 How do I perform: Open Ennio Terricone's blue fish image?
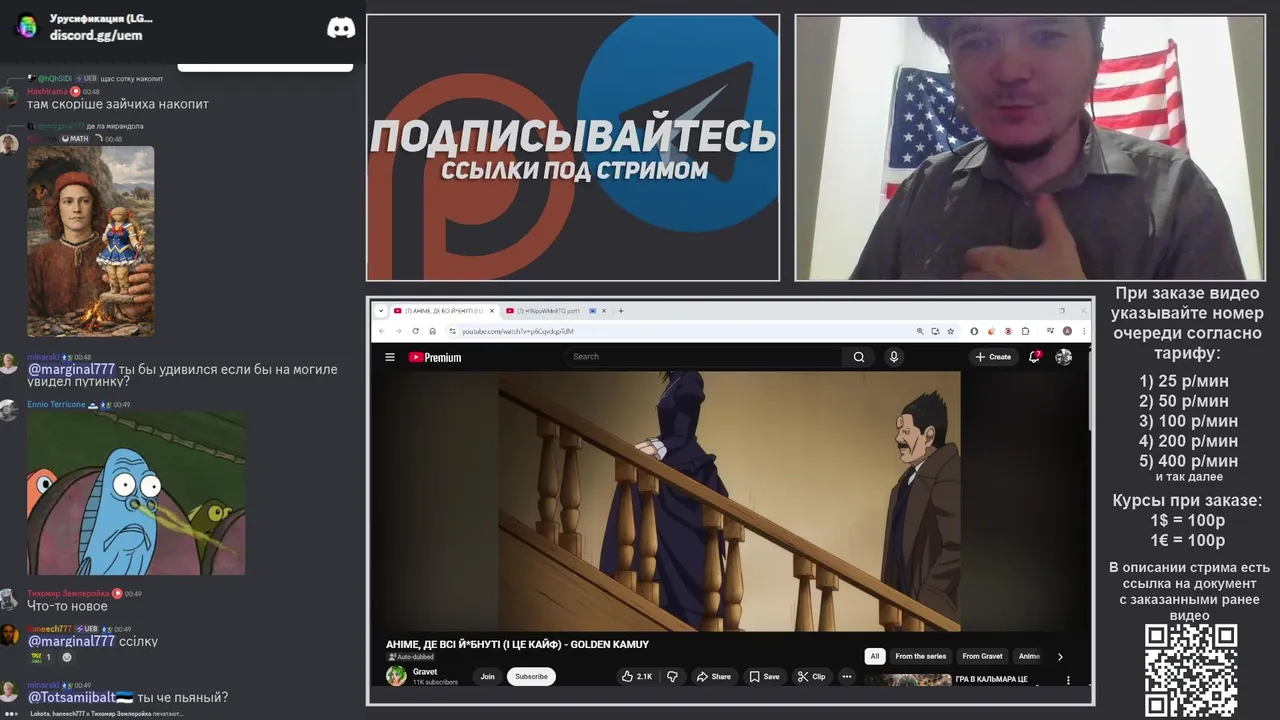(x=136, y=493)
